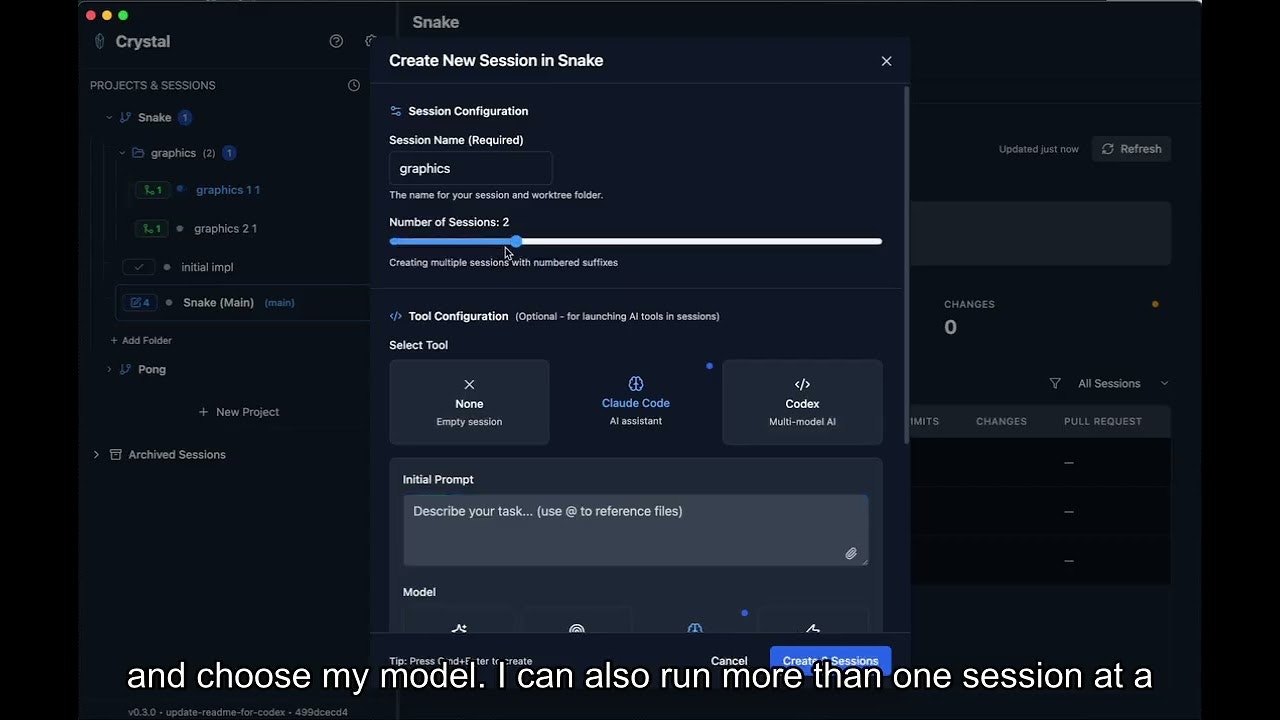This screenshot has width=1280, height=720.
Task: Click inside the Session Name field
Action: [470, 168]
